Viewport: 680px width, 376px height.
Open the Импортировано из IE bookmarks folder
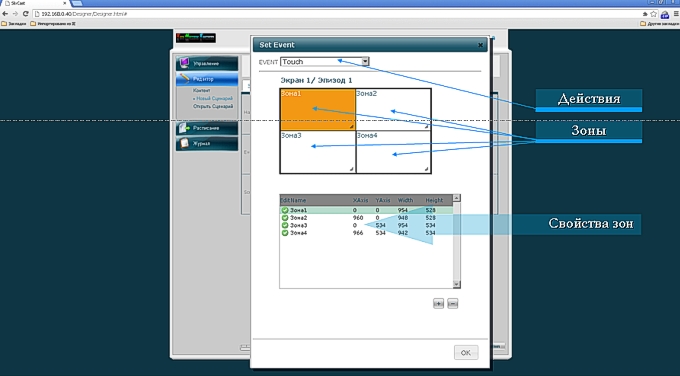pyautogui.click(x=53, y=24)
